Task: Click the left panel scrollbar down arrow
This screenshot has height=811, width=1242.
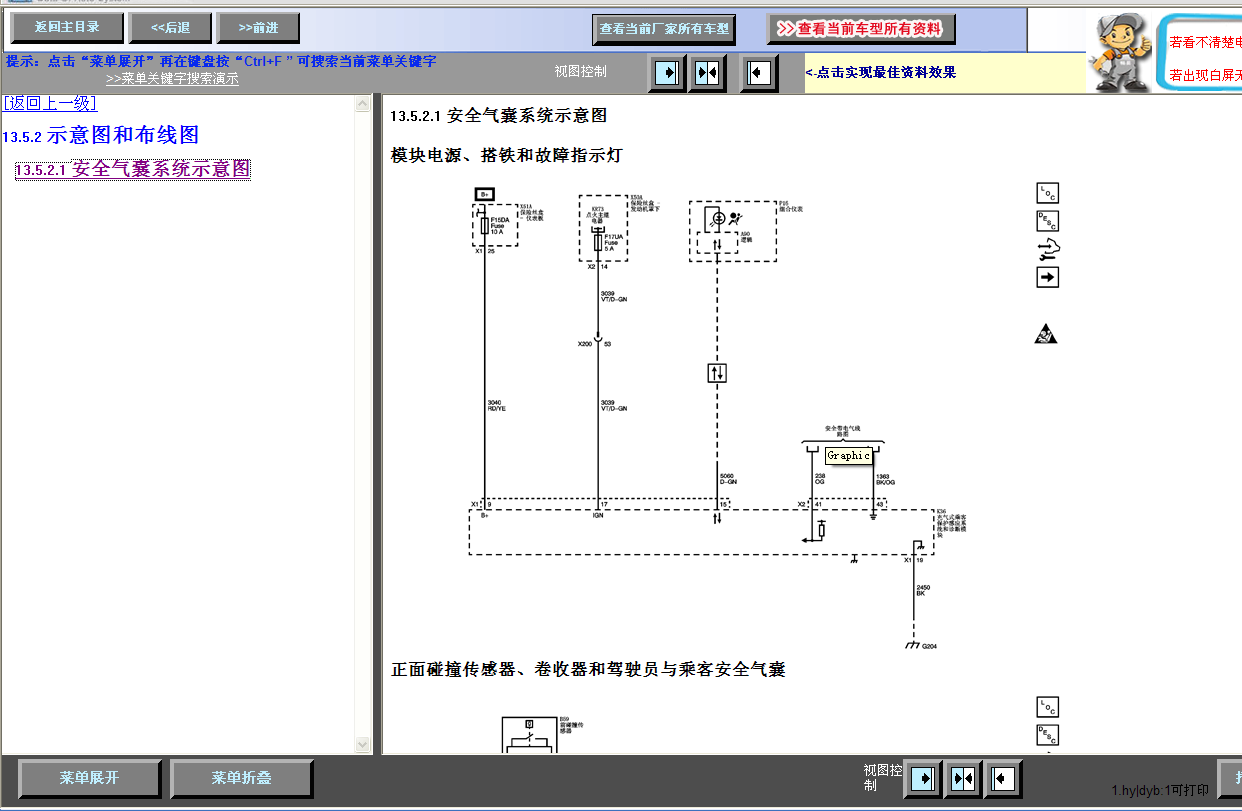Action: tap(363, 745)
